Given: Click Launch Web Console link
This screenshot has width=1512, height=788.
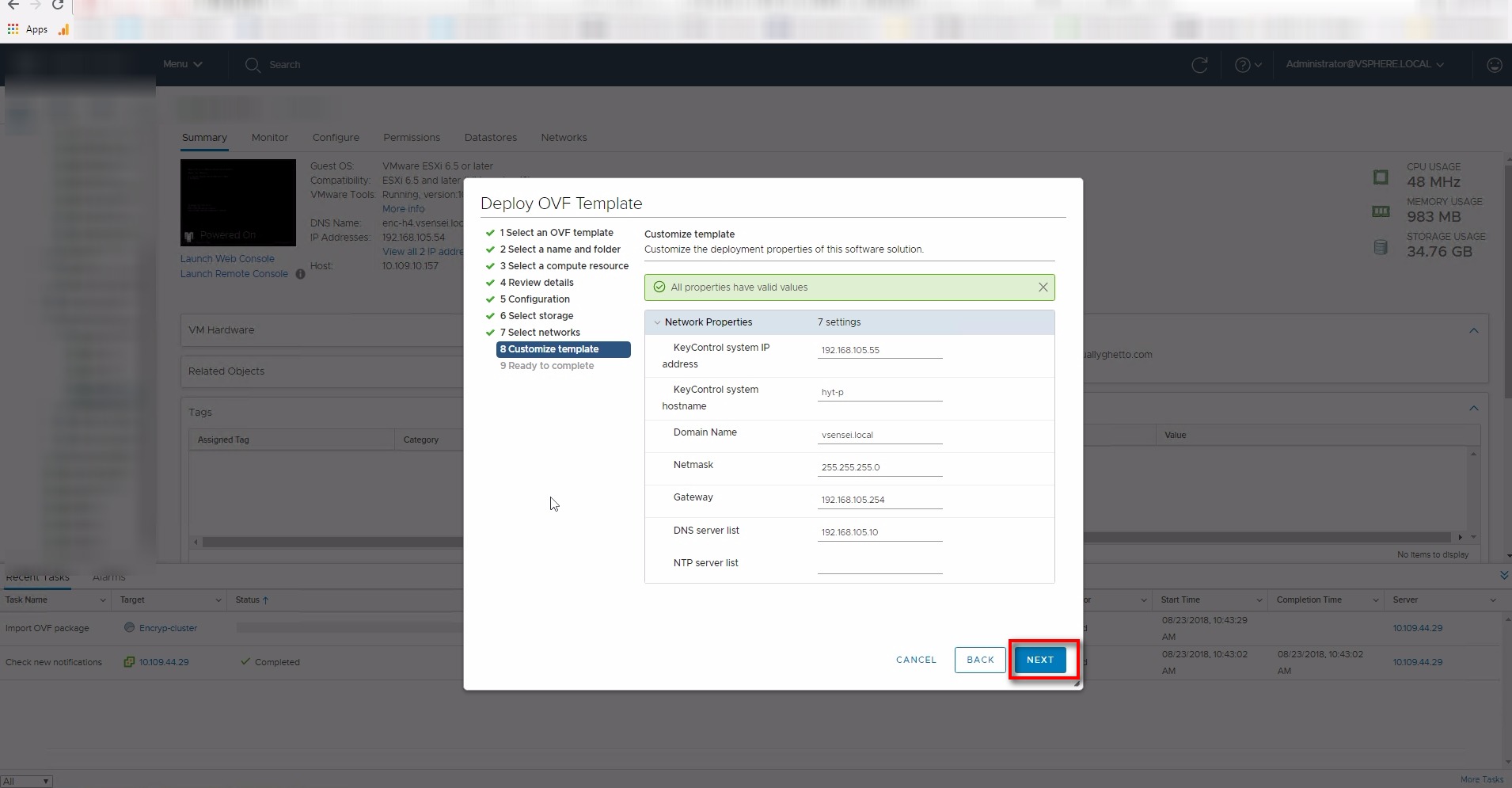Looking at the screenshot, I should (x=227, y=259).
